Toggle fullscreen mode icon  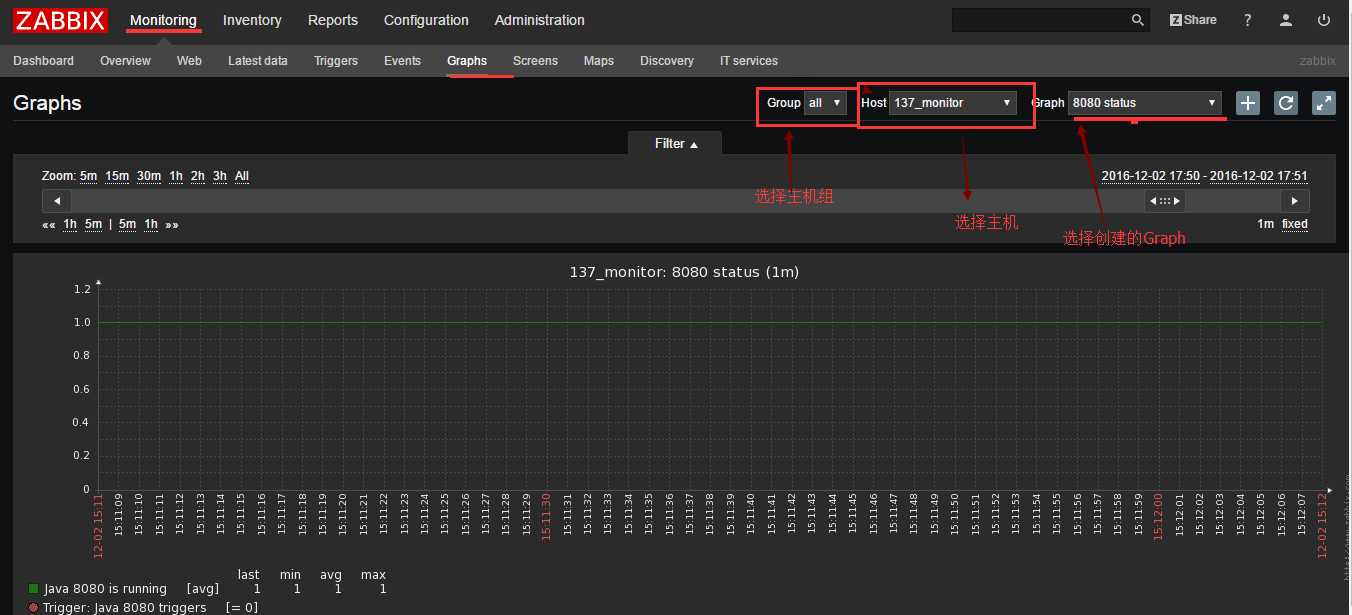point(1324,103)
